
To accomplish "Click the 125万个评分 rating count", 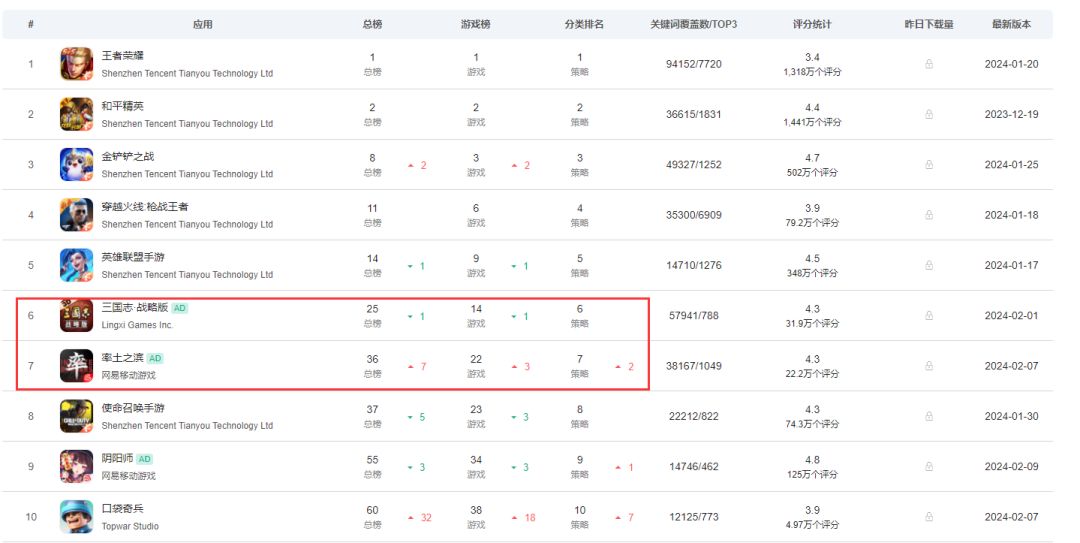I will click(x=812, y=474).
